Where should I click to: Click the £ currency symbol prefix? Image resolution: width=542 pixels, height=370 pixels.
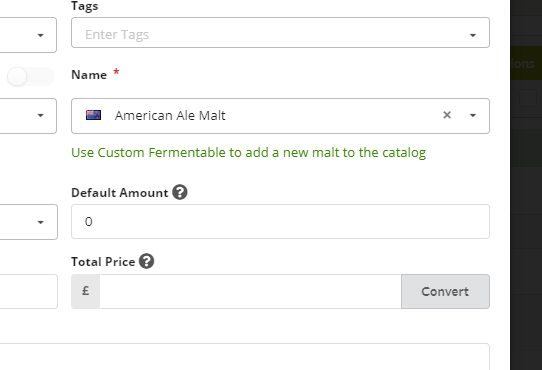coord(85,291)
